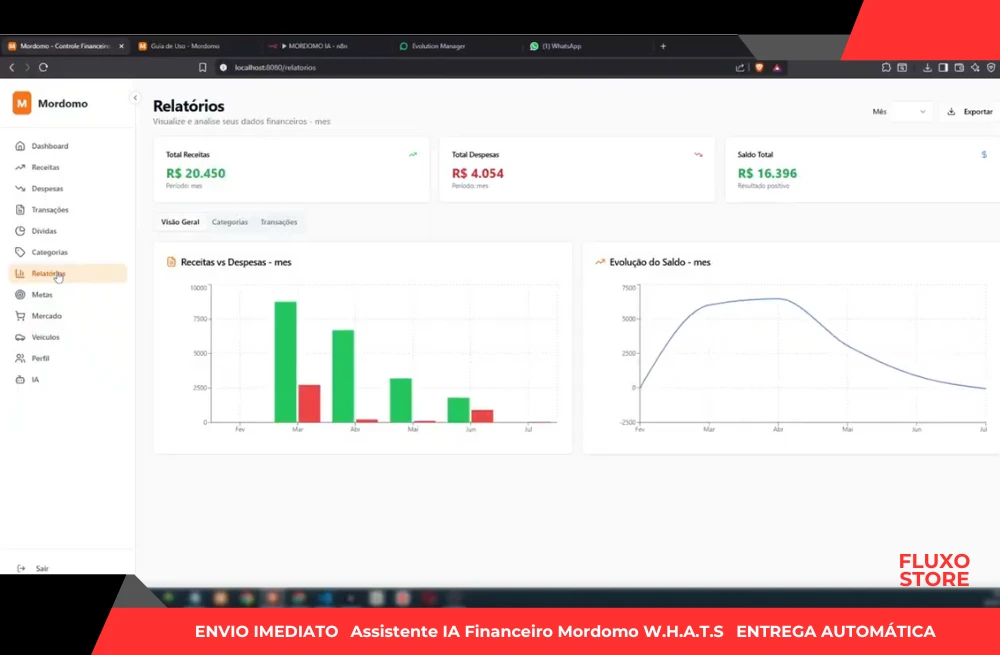The width and height of the screenshot is (1000, 655).
Task: Collapse the sidebar with the chevron
Action: tap(135, 97)
